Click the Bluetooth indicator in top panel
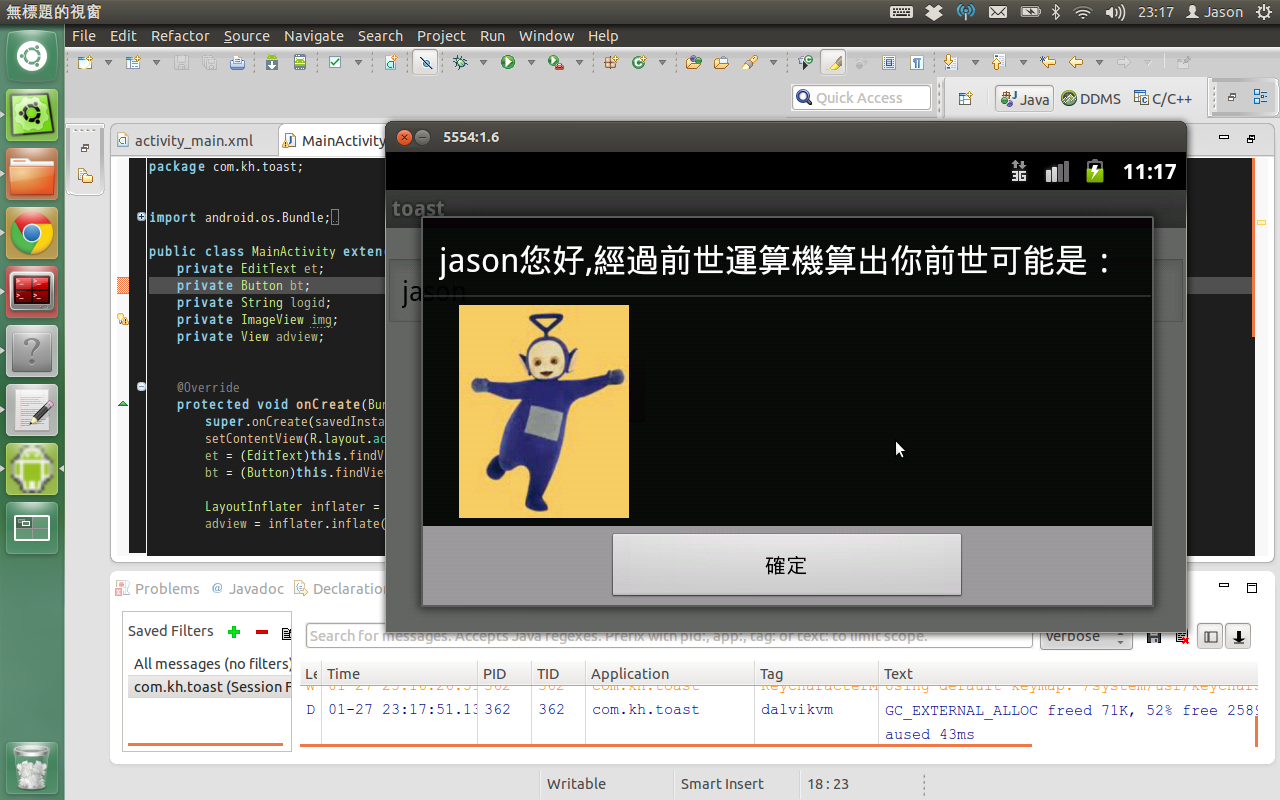This screenshot has height=800, width=1280. [x=1055, y=12]
